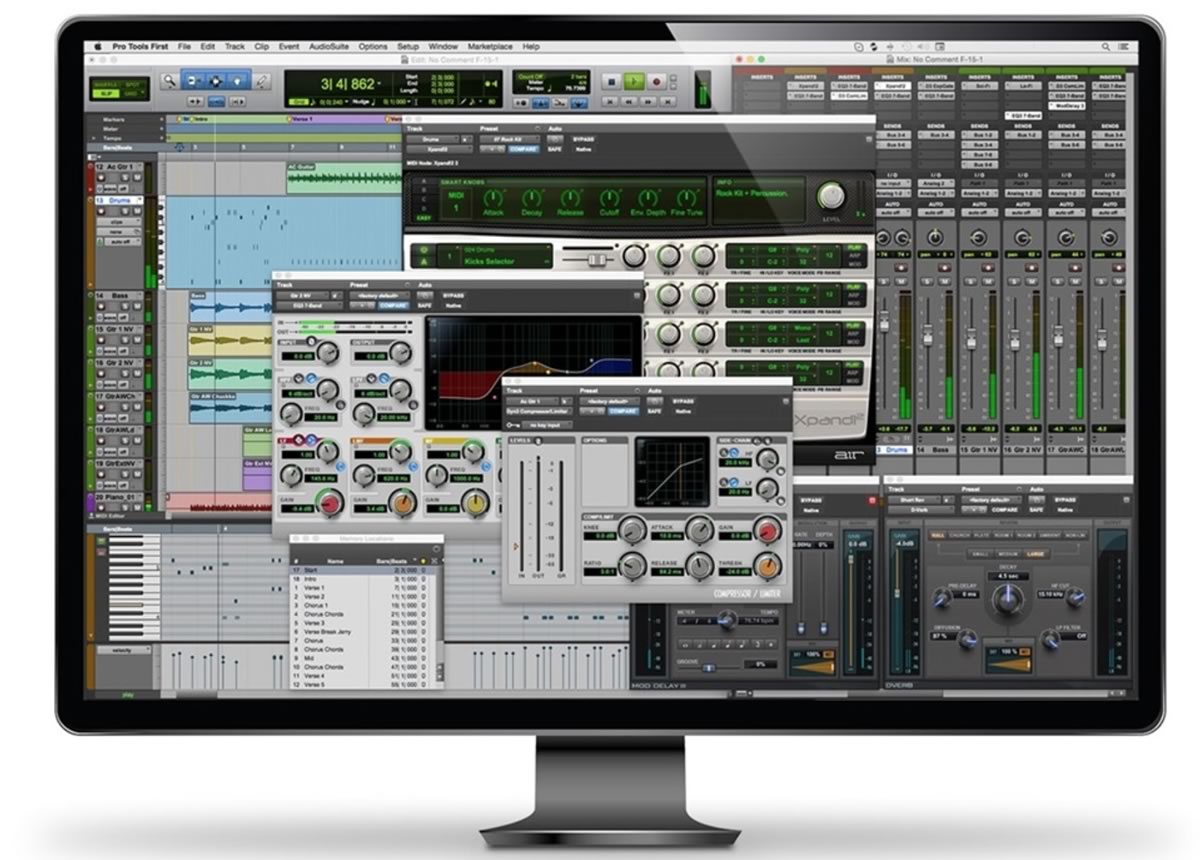Open the Marketplace menu
This screenshot has height=860, width=1200.
pyautogui.click(x=490, y=46)
